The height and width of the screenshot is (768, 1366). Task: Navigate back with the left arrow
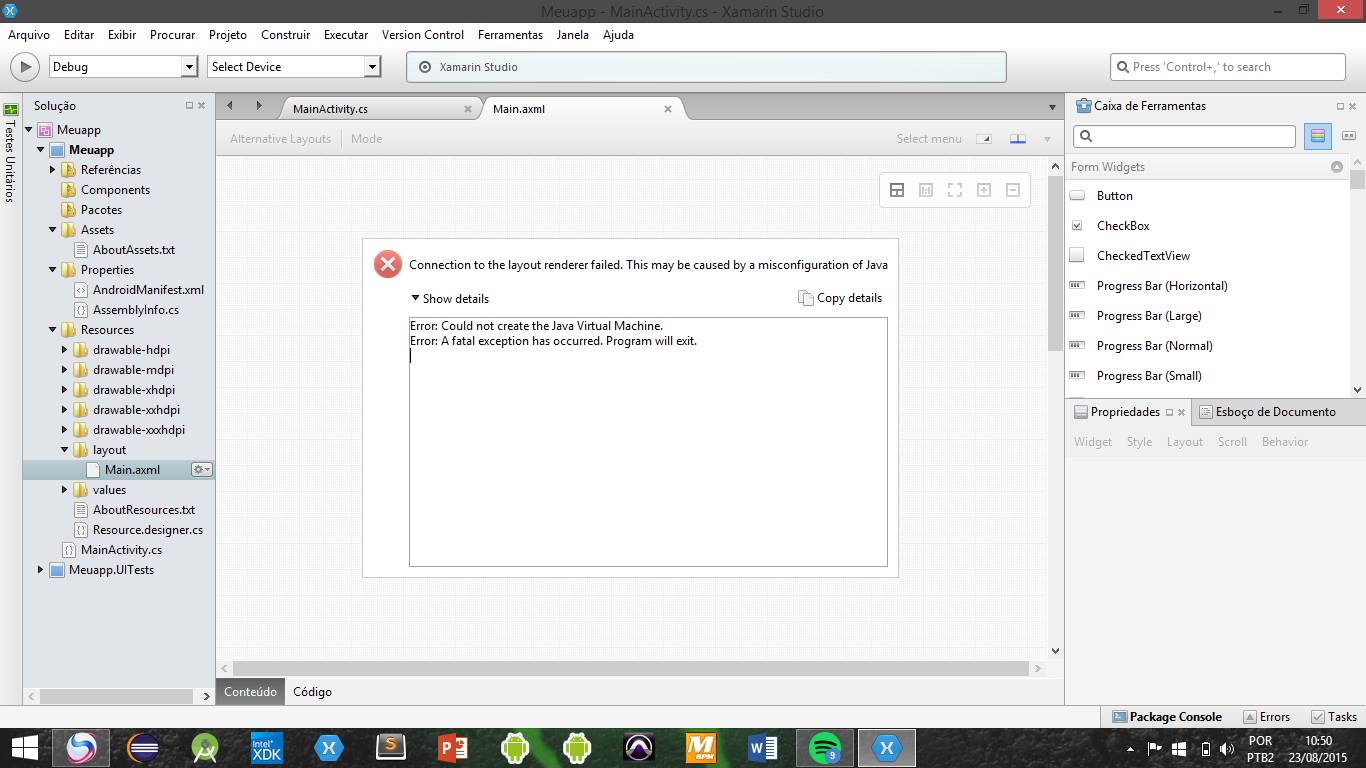pyautogui.click(x=230, y=106)
